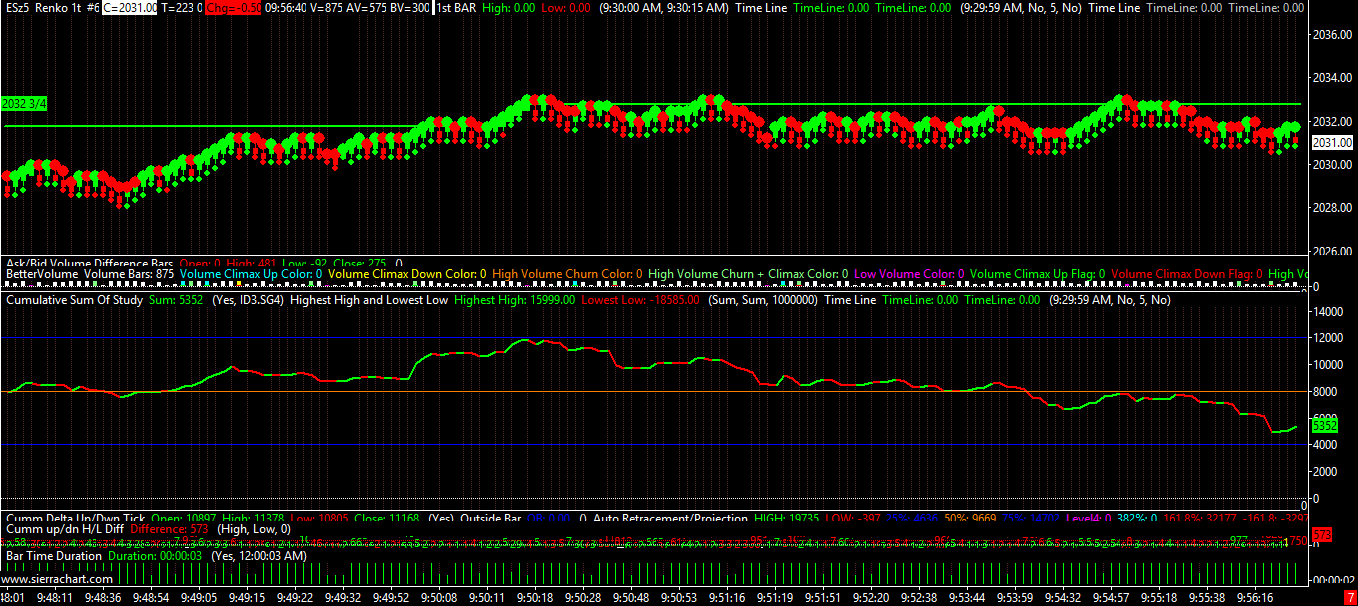1358x606 pixels.
Task: Click the Volume Climax Up Color: 0 label
Action: coord(251,273)
